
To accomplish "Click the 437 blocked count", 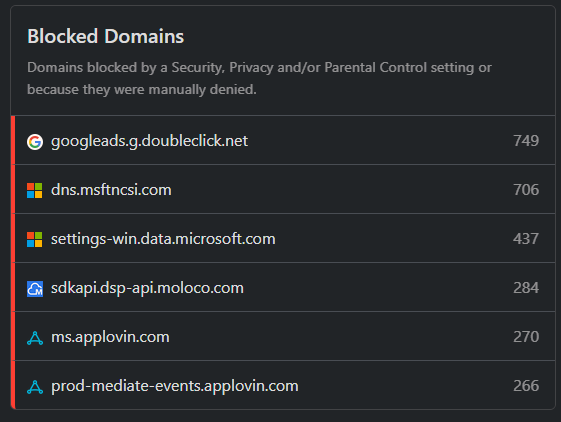I will (526, 239).
